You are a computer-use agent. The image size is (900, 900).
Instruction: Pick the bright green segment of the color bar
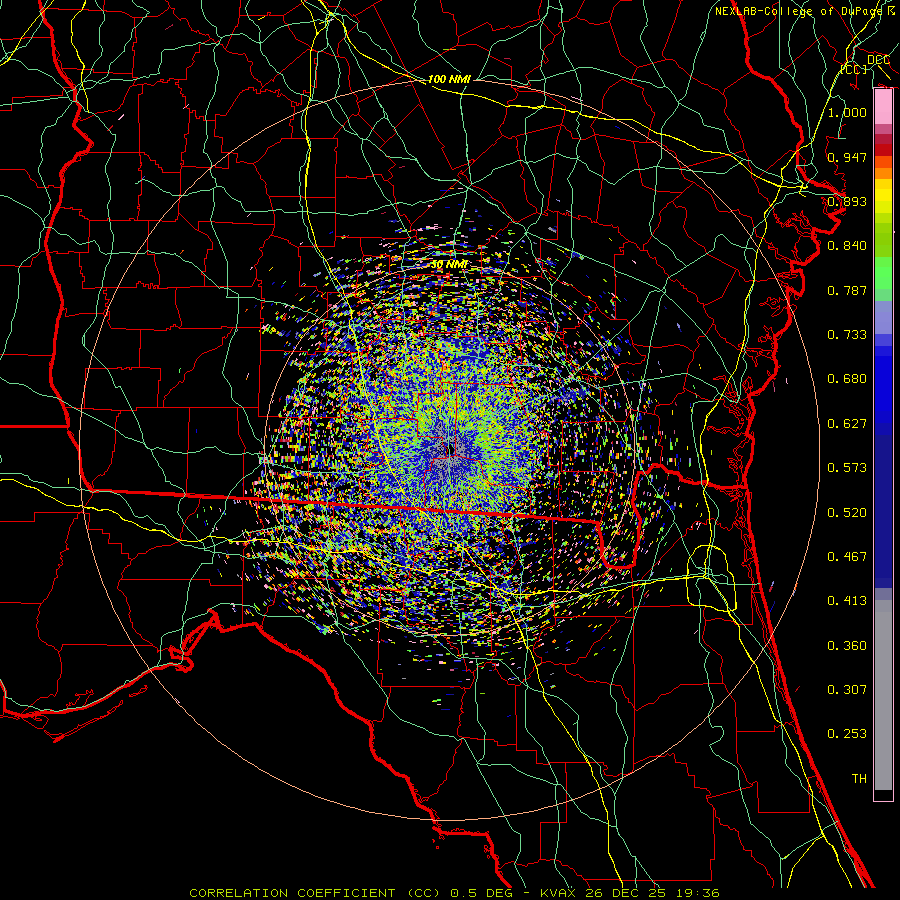coord(883,273)
